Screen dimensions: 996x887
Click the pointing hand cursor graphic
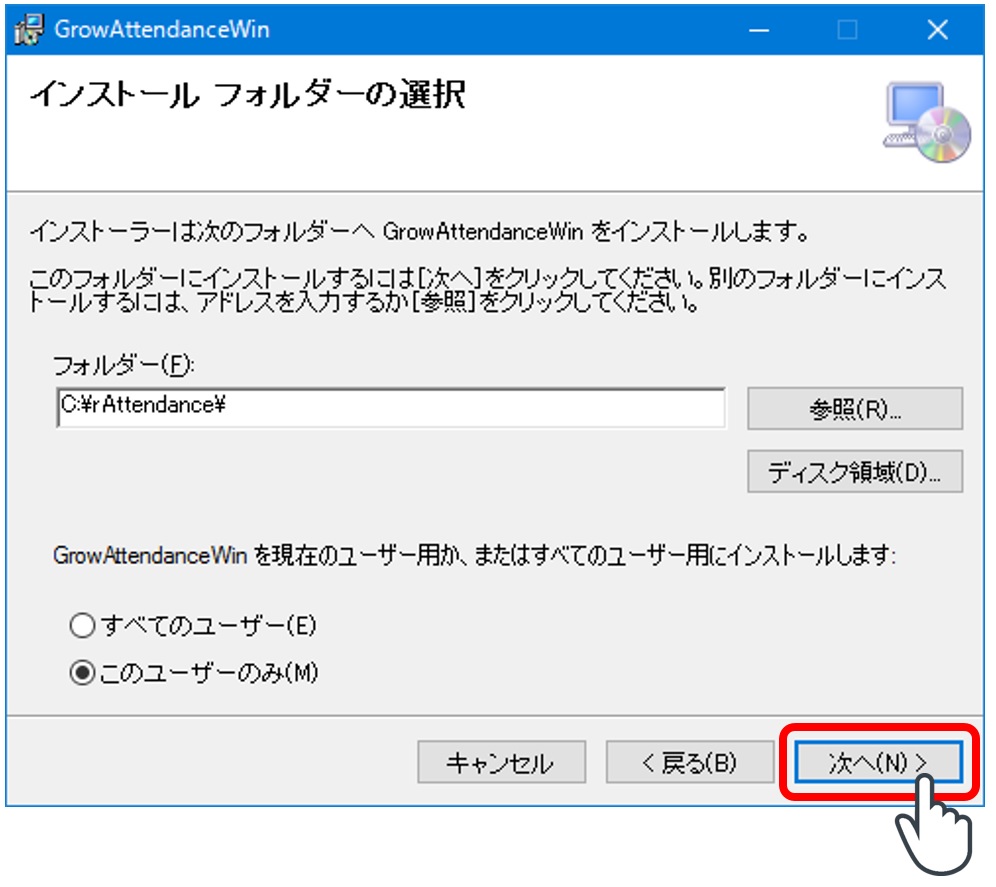pyautogui.click(x=934, y=820)
